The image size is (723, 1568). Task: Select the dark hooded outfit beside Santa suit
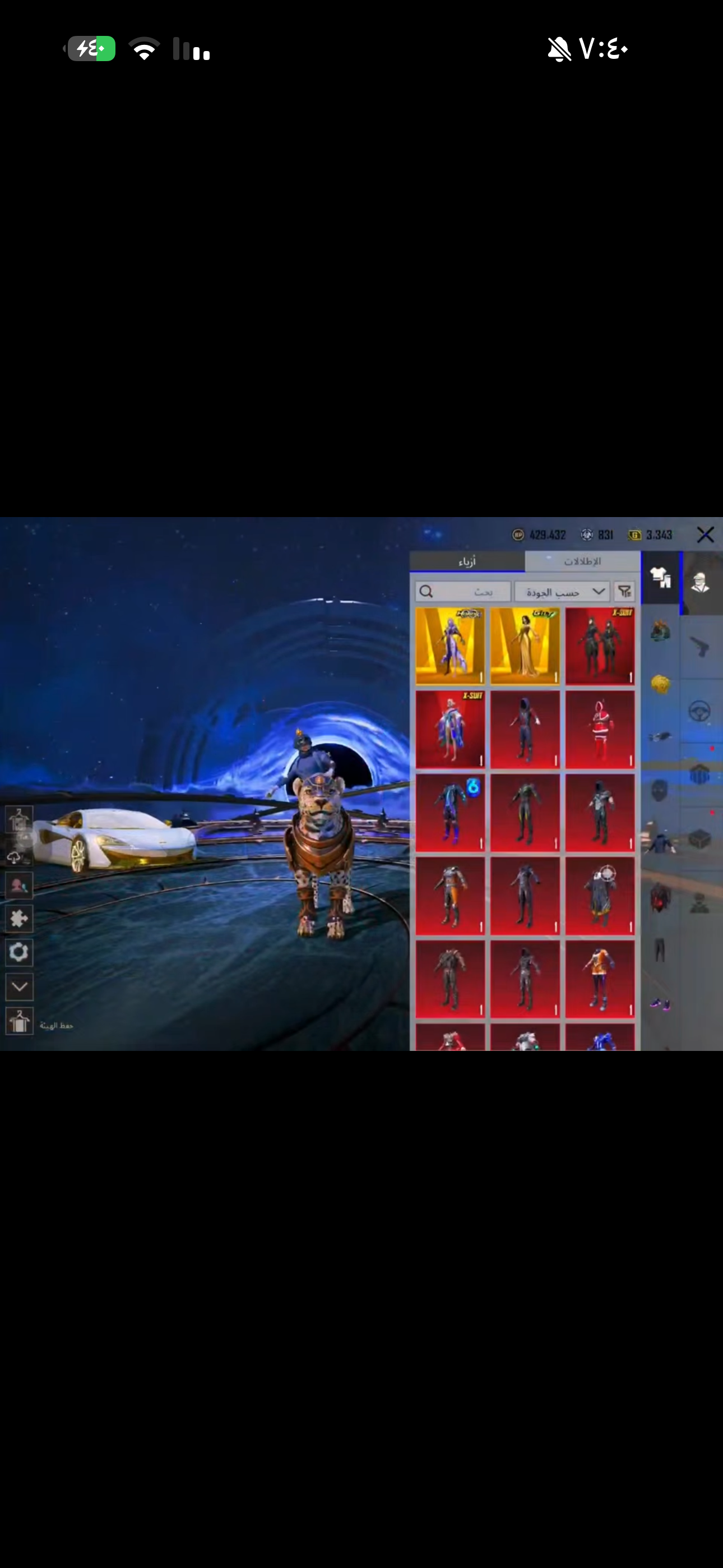525,729
